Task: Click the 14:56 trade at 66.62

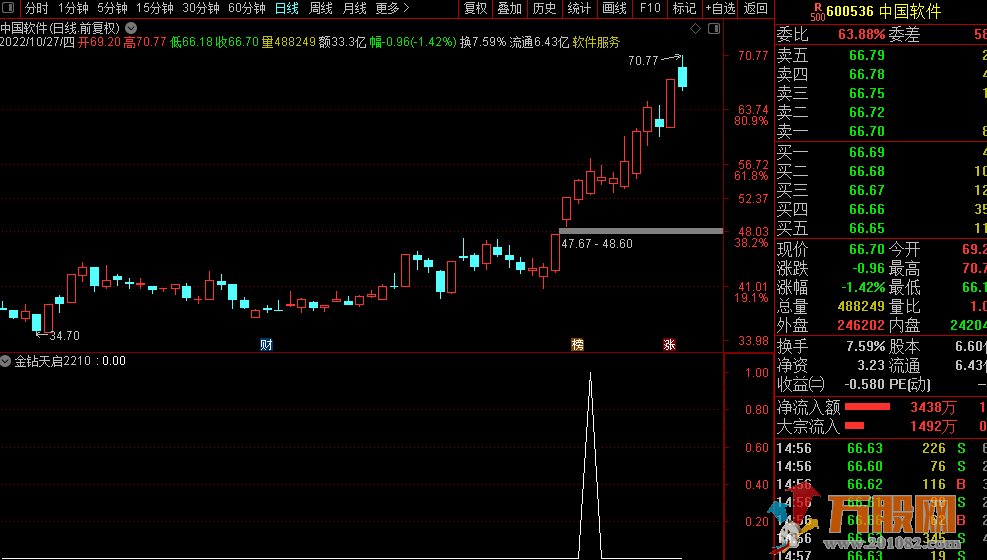Action: tap(881, 484)
